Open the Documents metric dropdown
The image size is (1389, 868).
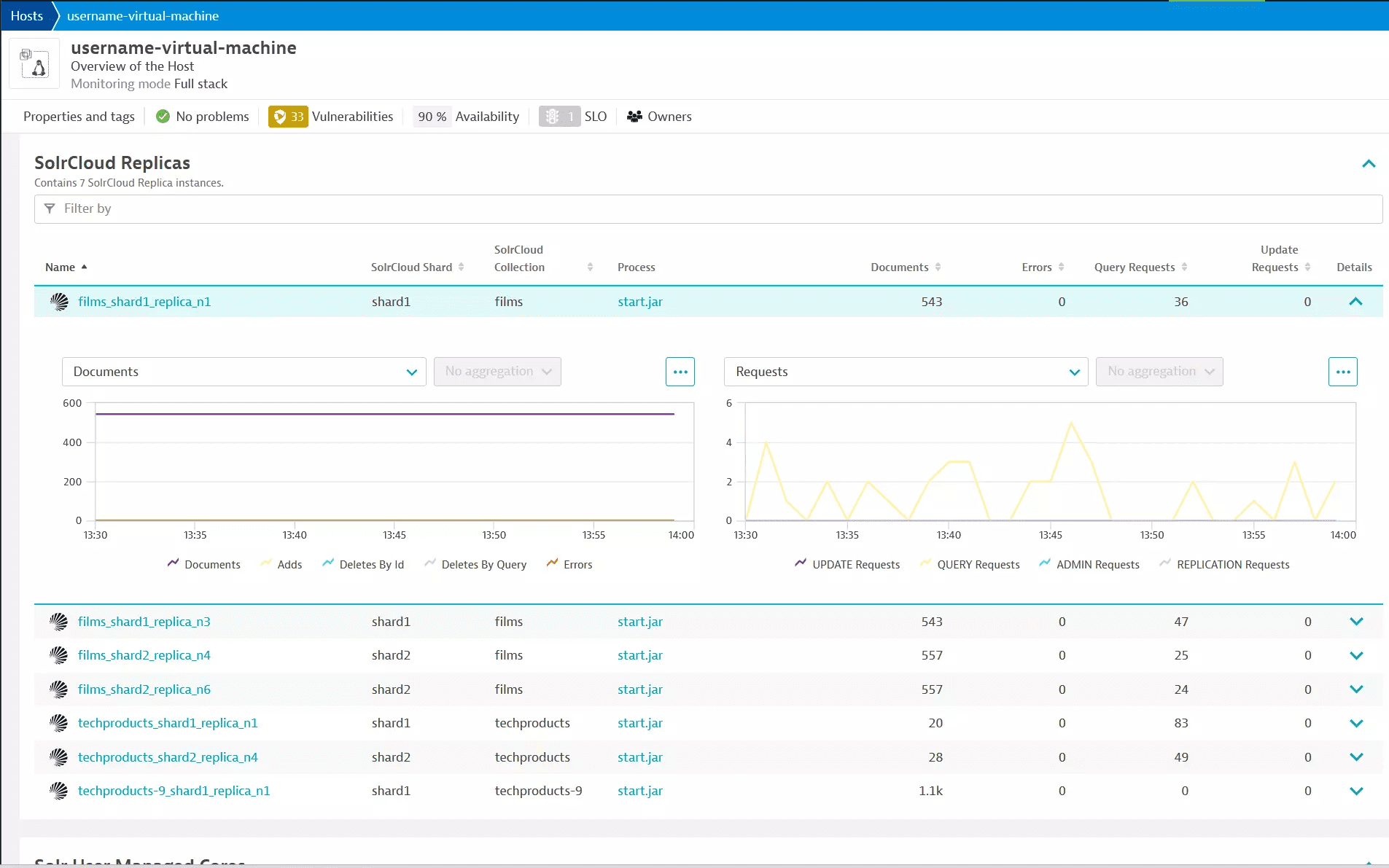(244, 372)
